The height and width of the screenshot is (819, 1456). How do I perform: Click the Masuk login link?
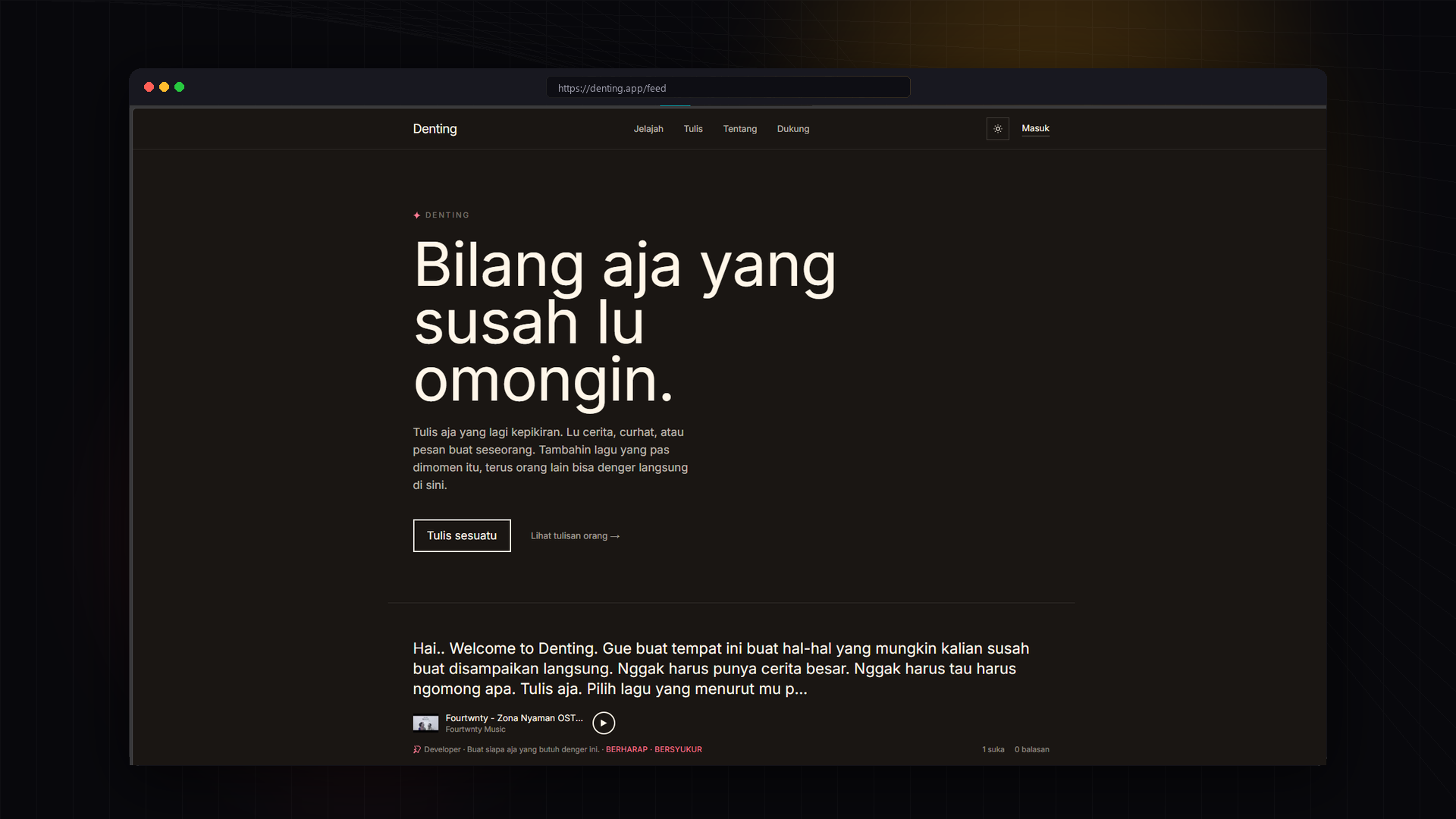1035,128
